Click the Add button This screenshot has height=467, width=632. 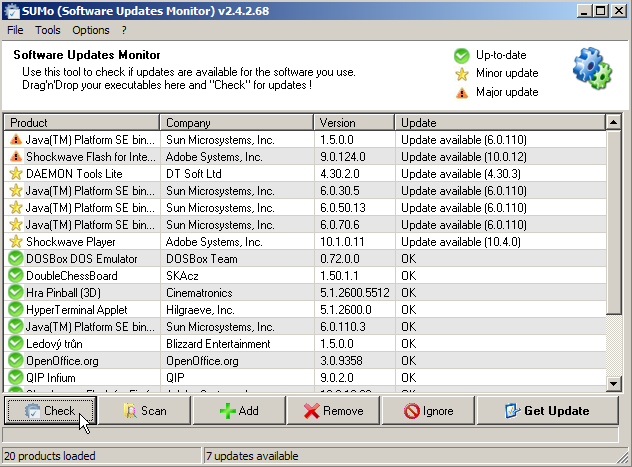pos(239,411)
